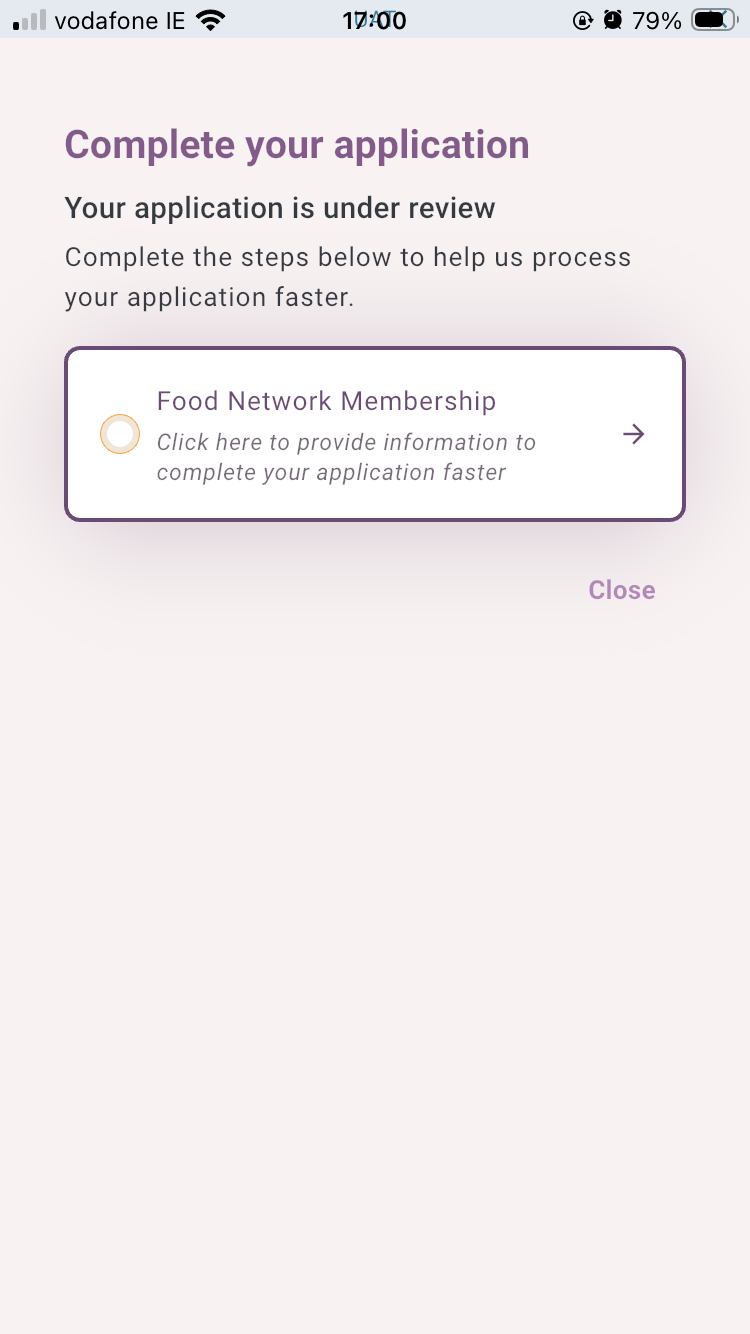Click the arrow icon on the membership card
750x1334 pixels.
(x=633, y=434)
